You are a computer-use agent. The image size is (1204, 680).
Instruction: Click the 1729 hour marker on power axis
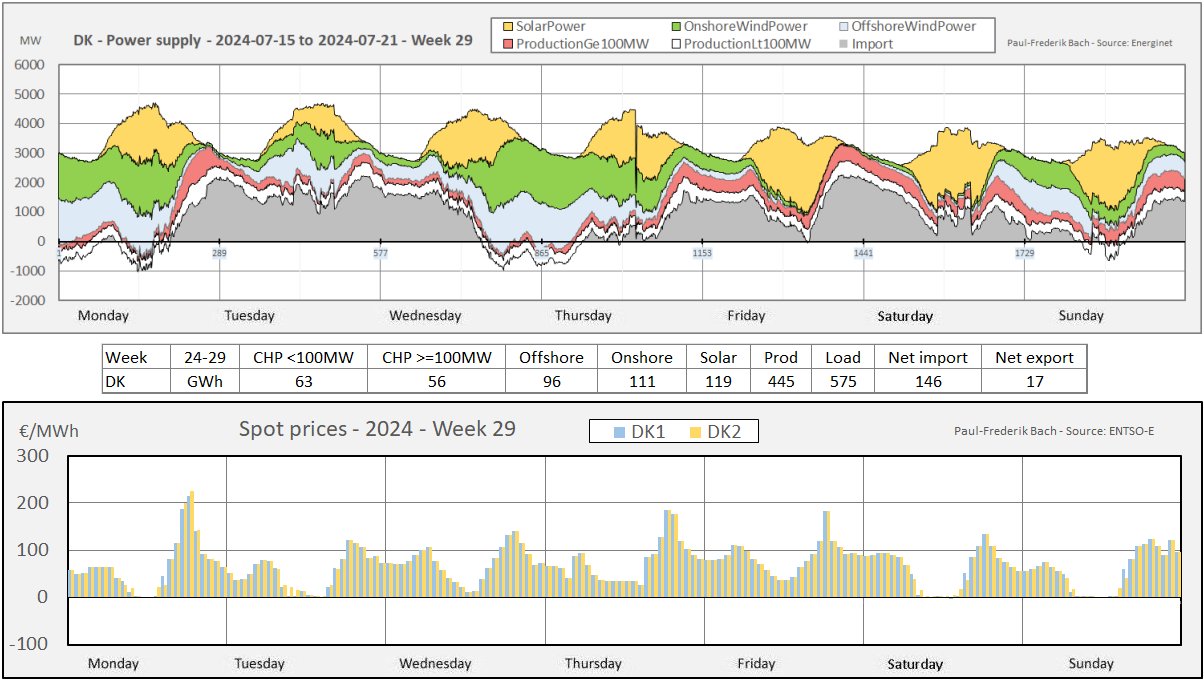[x=1025, y=254]
